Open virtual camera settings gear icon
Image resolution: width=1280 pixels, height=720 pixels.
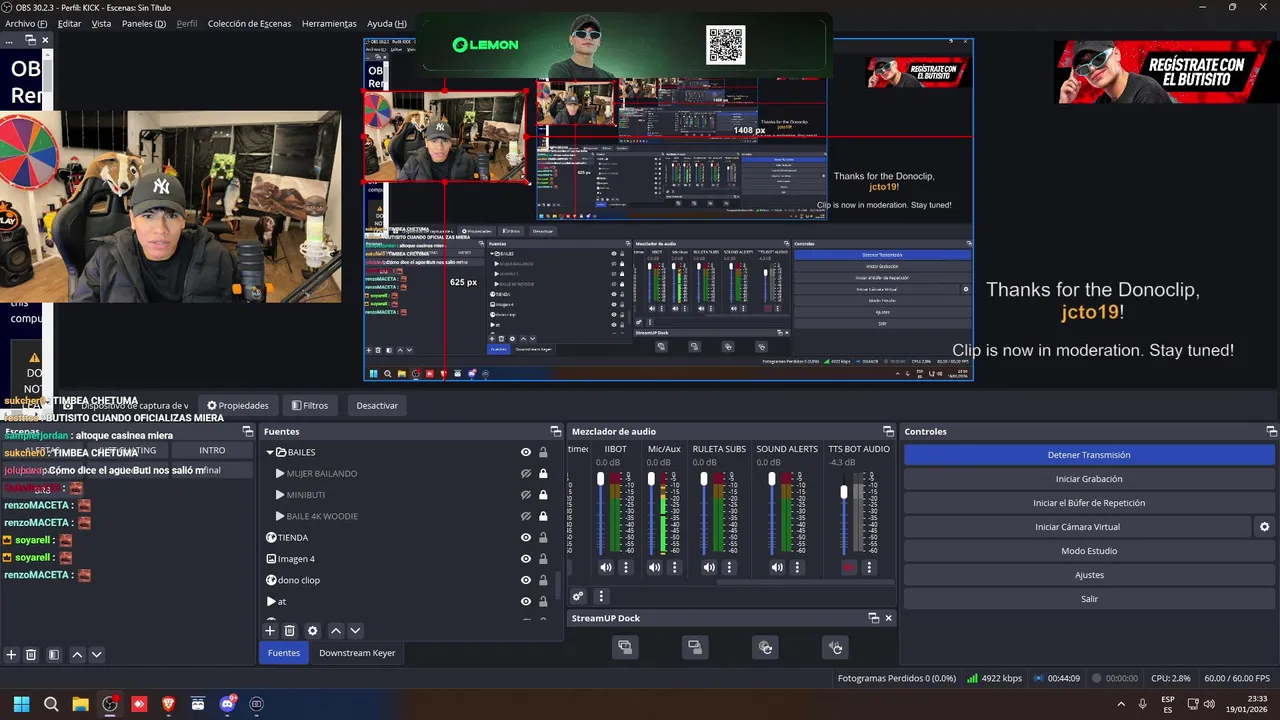point(1264,527)
